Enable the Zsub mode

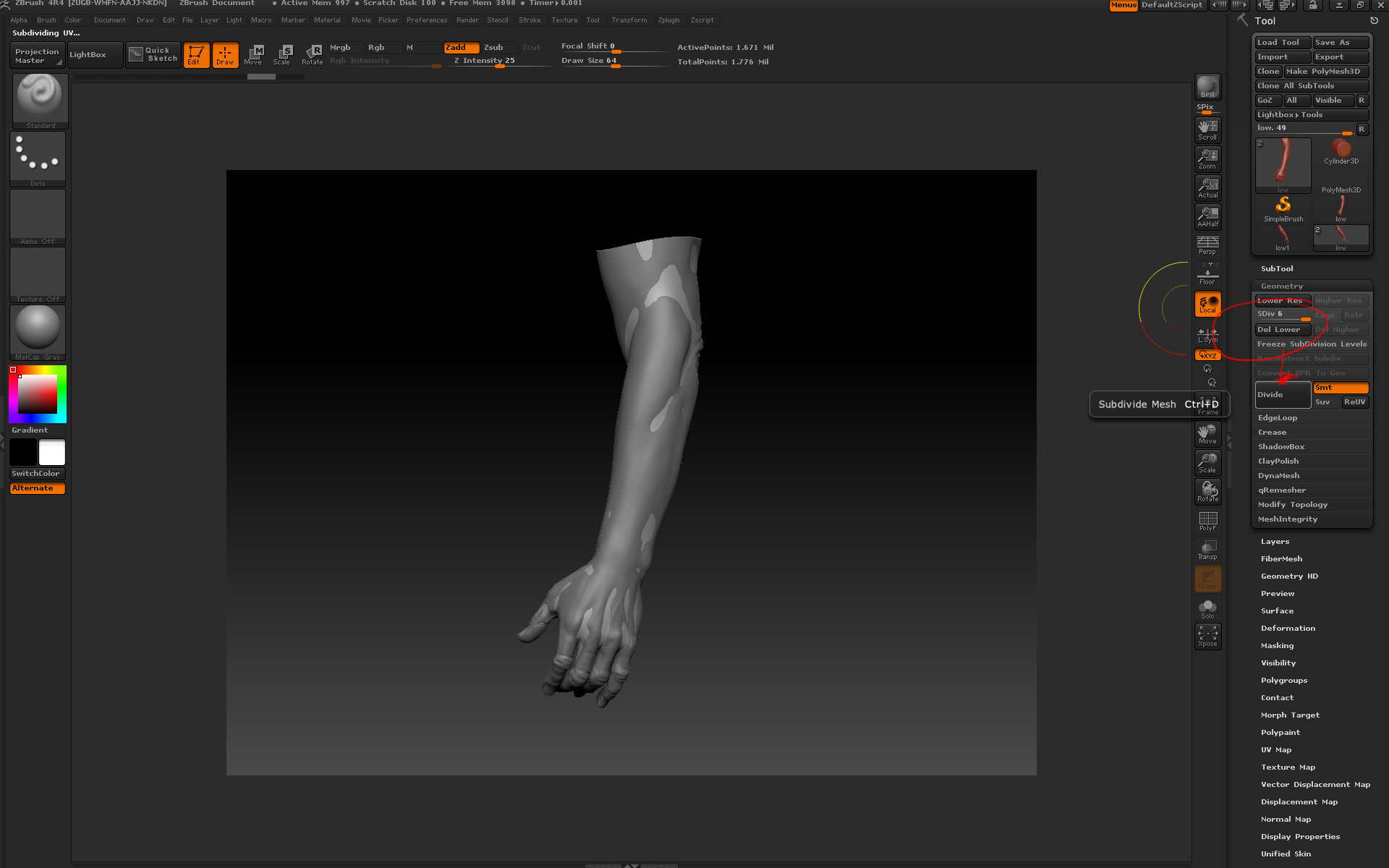(499, 48)
